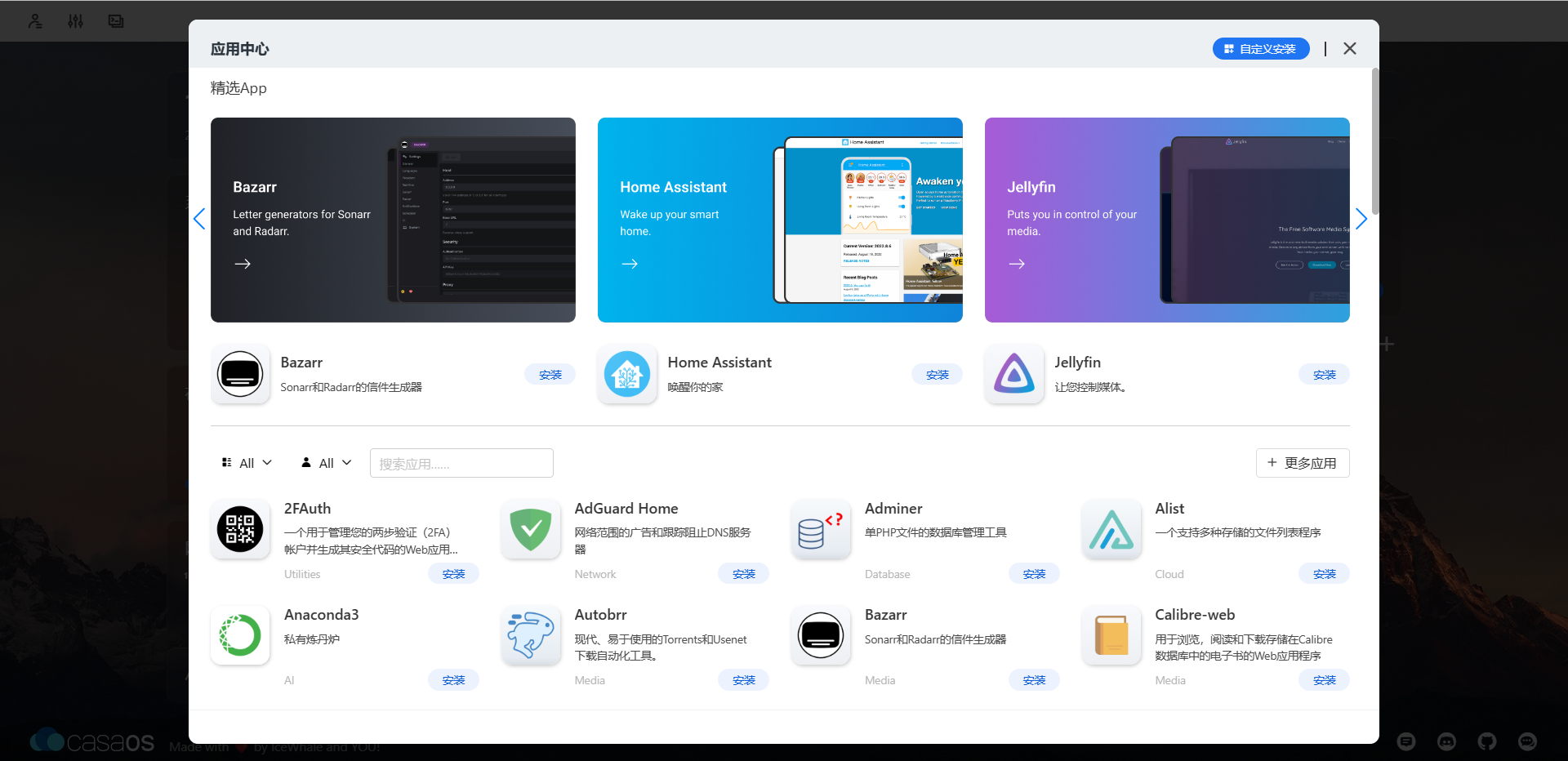Open the Calibre-web book icon
The image size is (1568, 761).
[x=1111, y=635]
